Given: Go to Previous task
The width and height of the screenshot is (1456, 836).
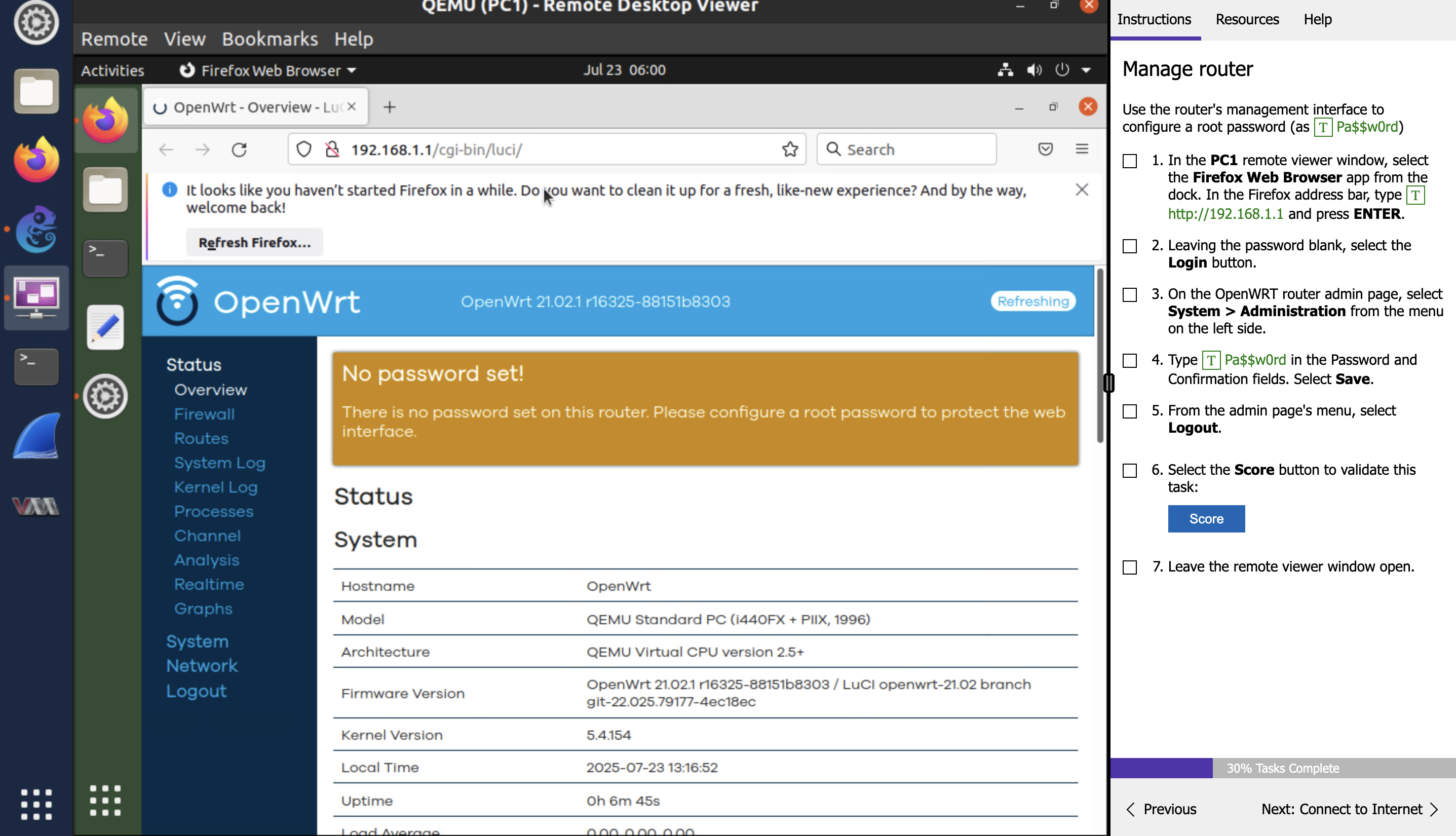Looking at the screenshot, I should tap(1162, 810).
